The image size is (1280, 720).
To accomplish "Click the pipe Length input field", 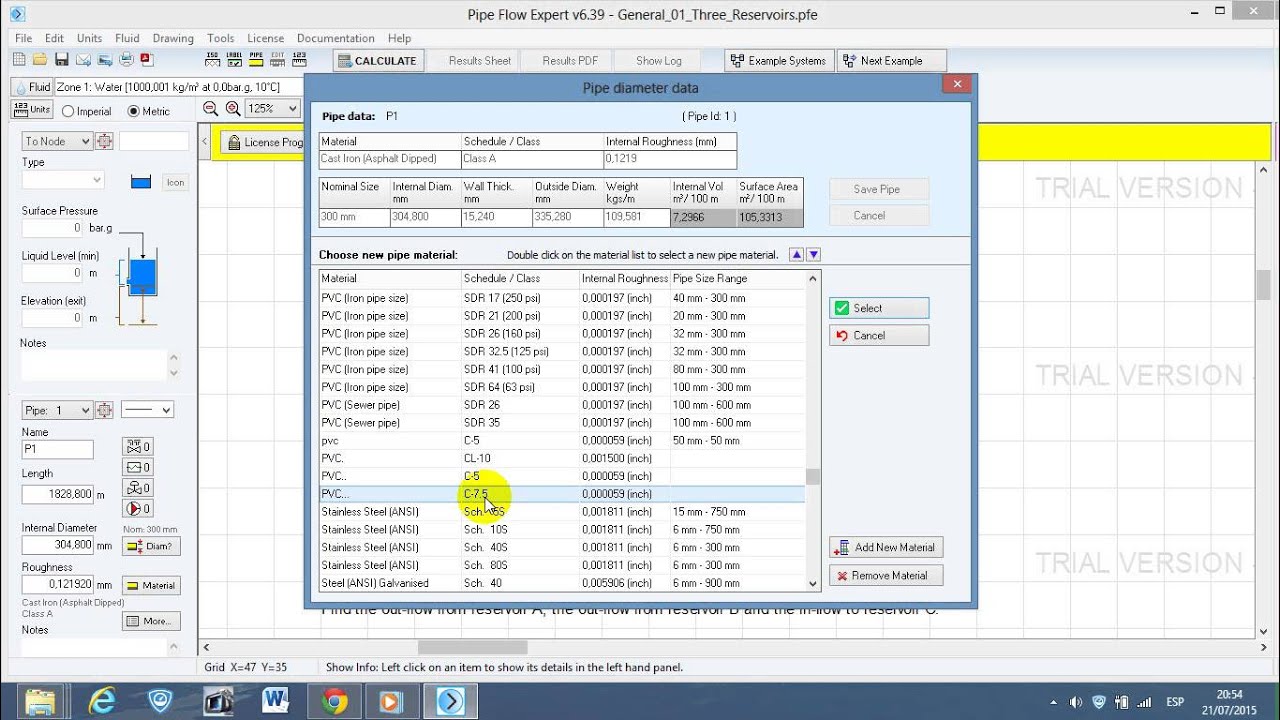I will coord(57,494).
